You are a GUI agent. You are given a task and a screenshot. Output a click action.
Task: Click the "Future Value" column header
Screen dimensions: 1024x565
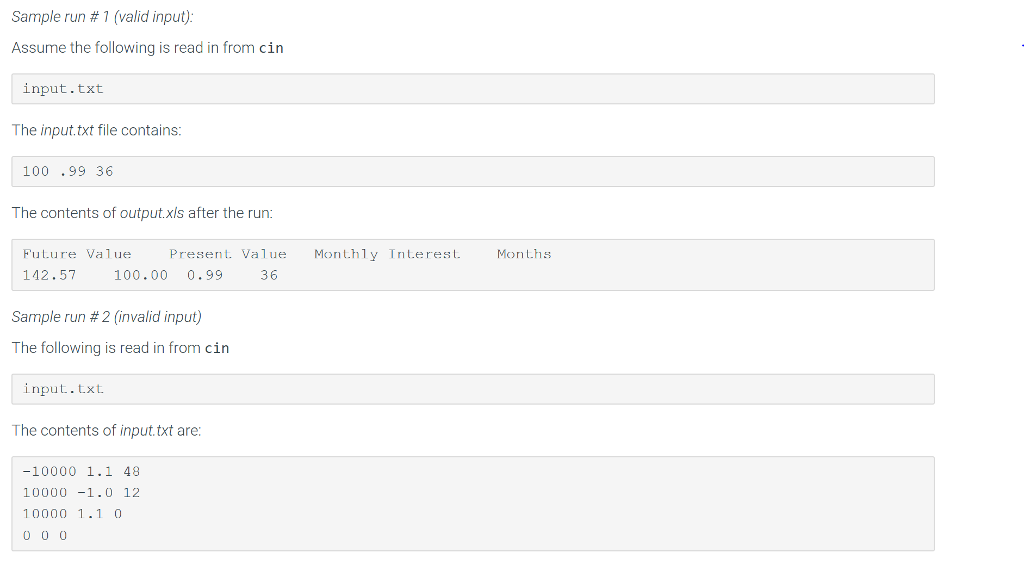pyautogui.click(x=77, y=254)
